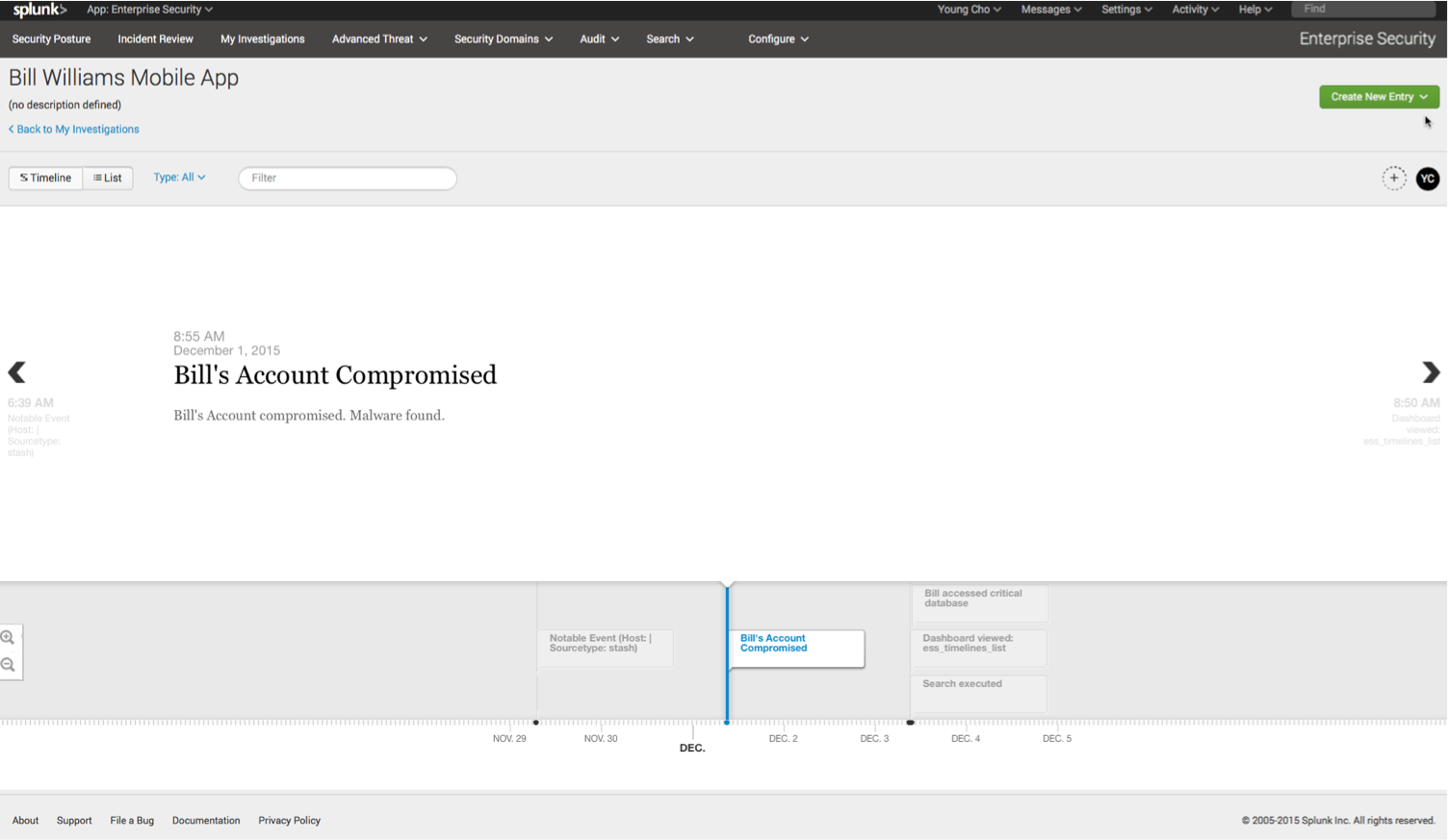This screenshot has height=840, width=1448.
Task: Select the Search executed timeline entry
Action: tap(979, 693)
